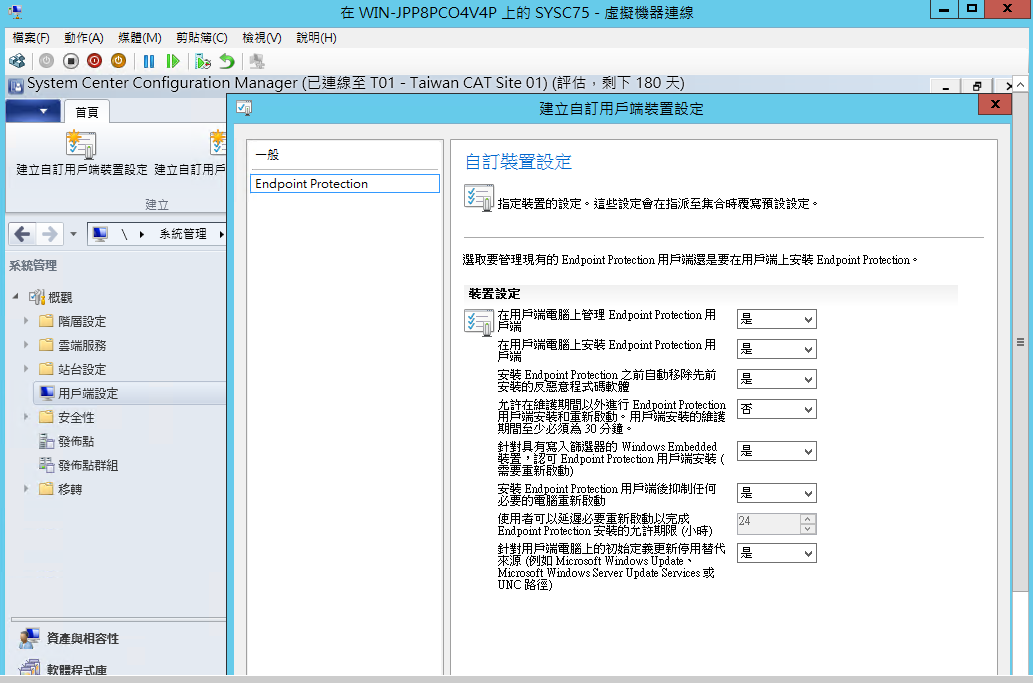The image size is (1033, 683).
Task: Increase the restart delay hours spinner
Action: [x=808, y=519]
